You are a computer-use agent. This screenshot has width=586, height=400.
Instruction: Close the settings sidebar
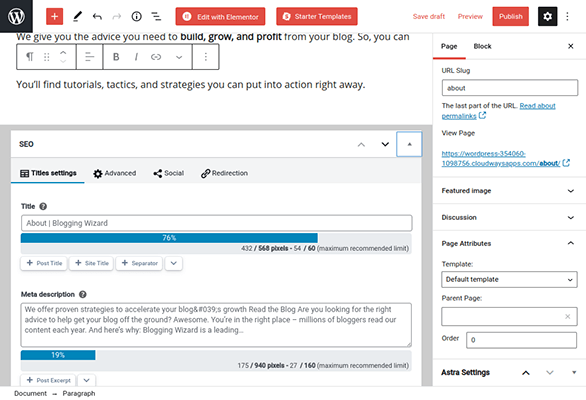pos(571,46)
